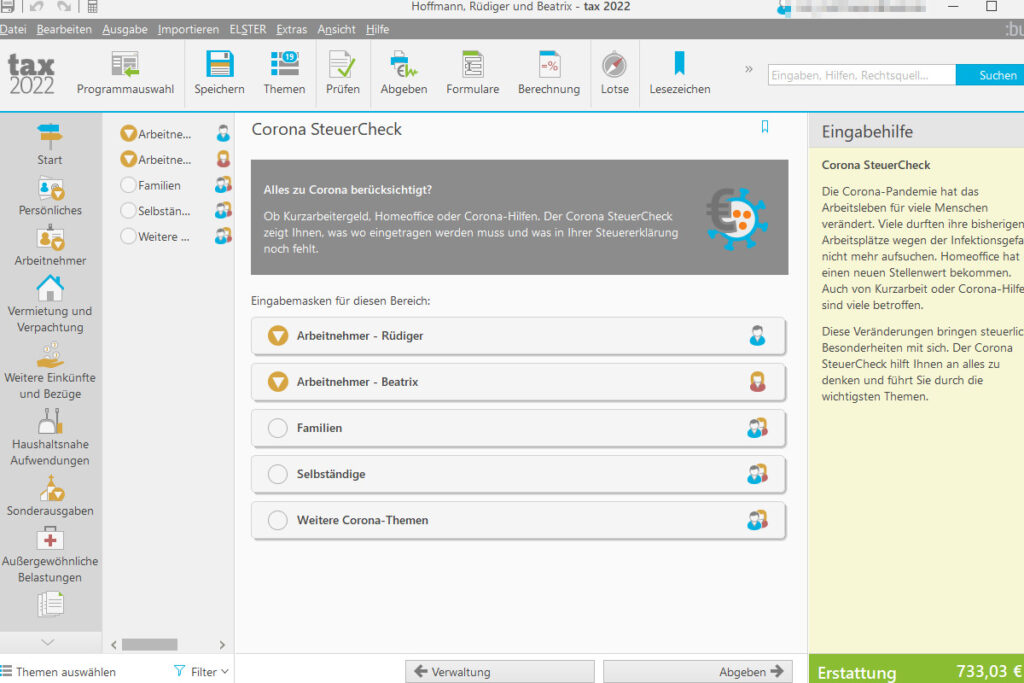Show the Berechnung
The image size is (1024, 683).
tap(549, 73)
